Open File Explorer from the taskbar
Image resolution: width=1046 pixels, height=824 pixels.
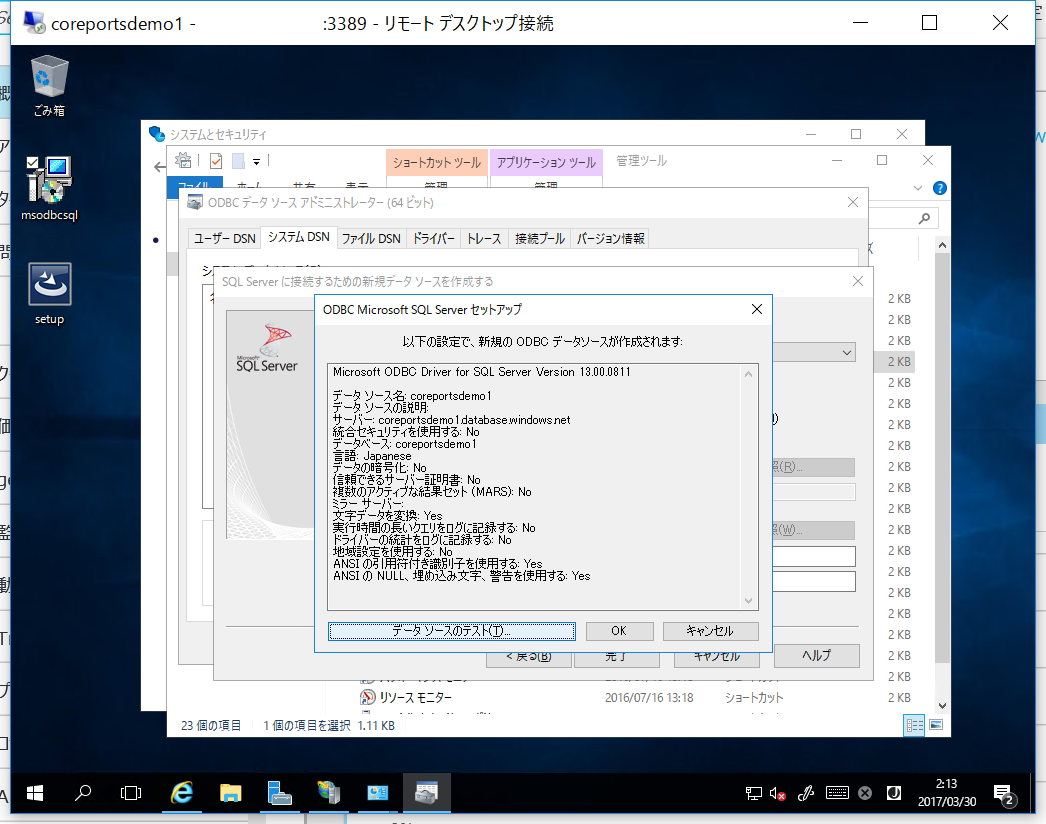[x=230, y=793]
